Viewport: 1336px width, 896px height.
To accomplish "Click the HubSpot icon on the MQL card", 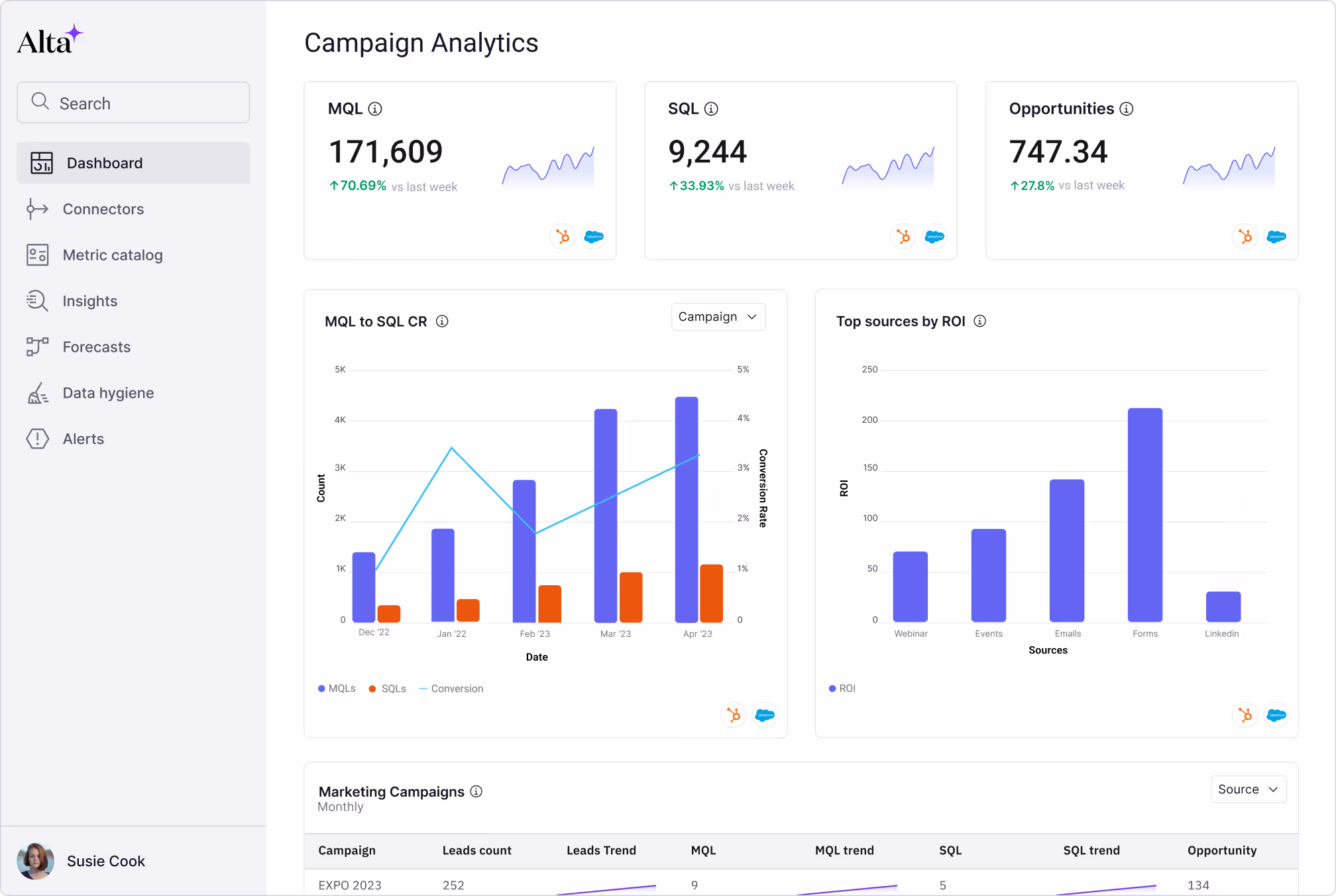I will tap(562, 237).
